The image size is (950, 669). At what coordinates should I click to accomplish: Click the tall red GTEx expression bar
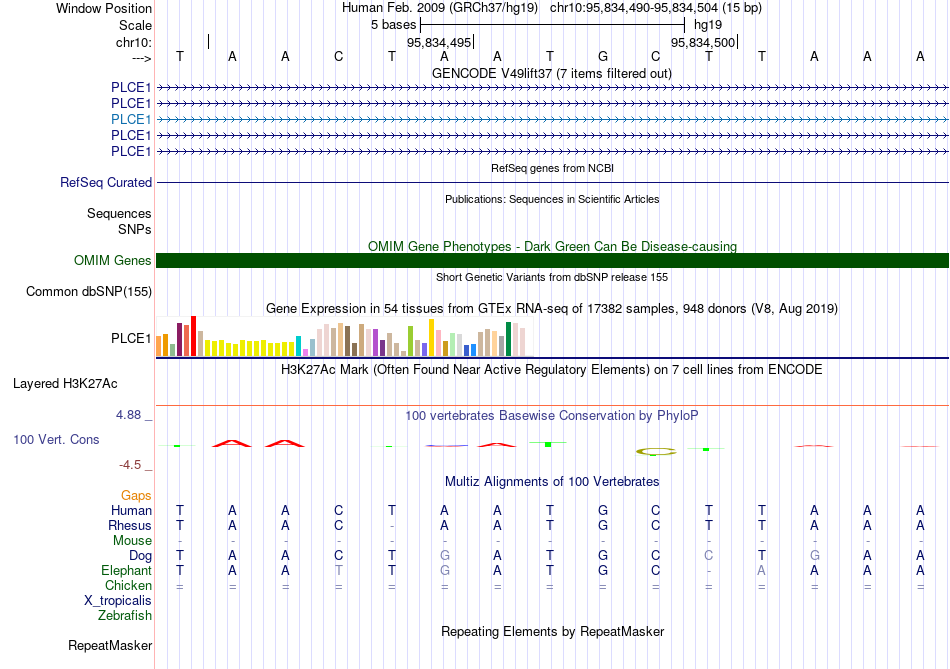(193, 336)
